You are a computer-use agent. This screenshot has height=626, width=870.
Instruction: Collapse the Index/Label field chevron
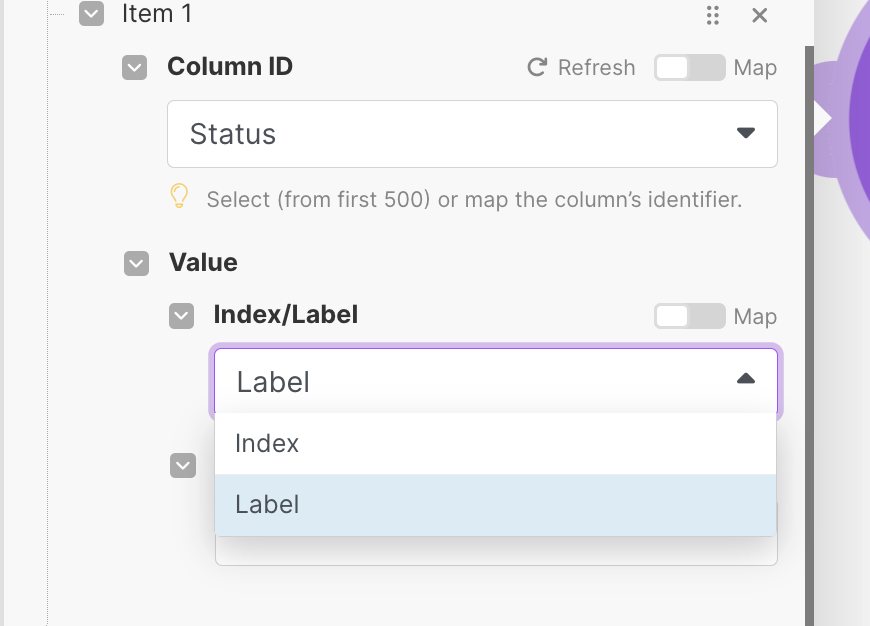point(181,316)
